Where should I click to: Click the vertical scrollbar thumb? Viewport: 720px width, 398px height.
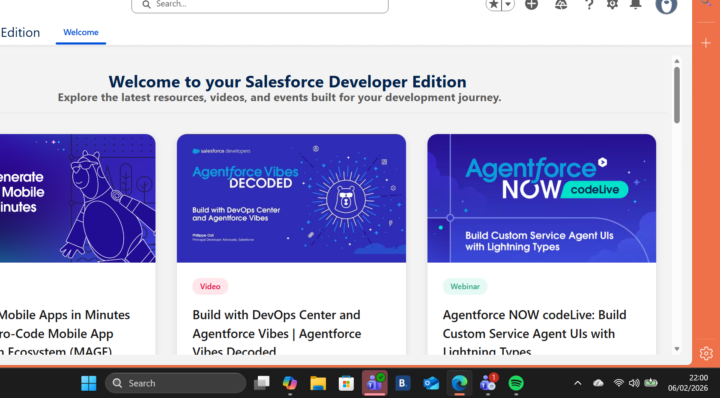pyautogui.click(x=677, y=95)
